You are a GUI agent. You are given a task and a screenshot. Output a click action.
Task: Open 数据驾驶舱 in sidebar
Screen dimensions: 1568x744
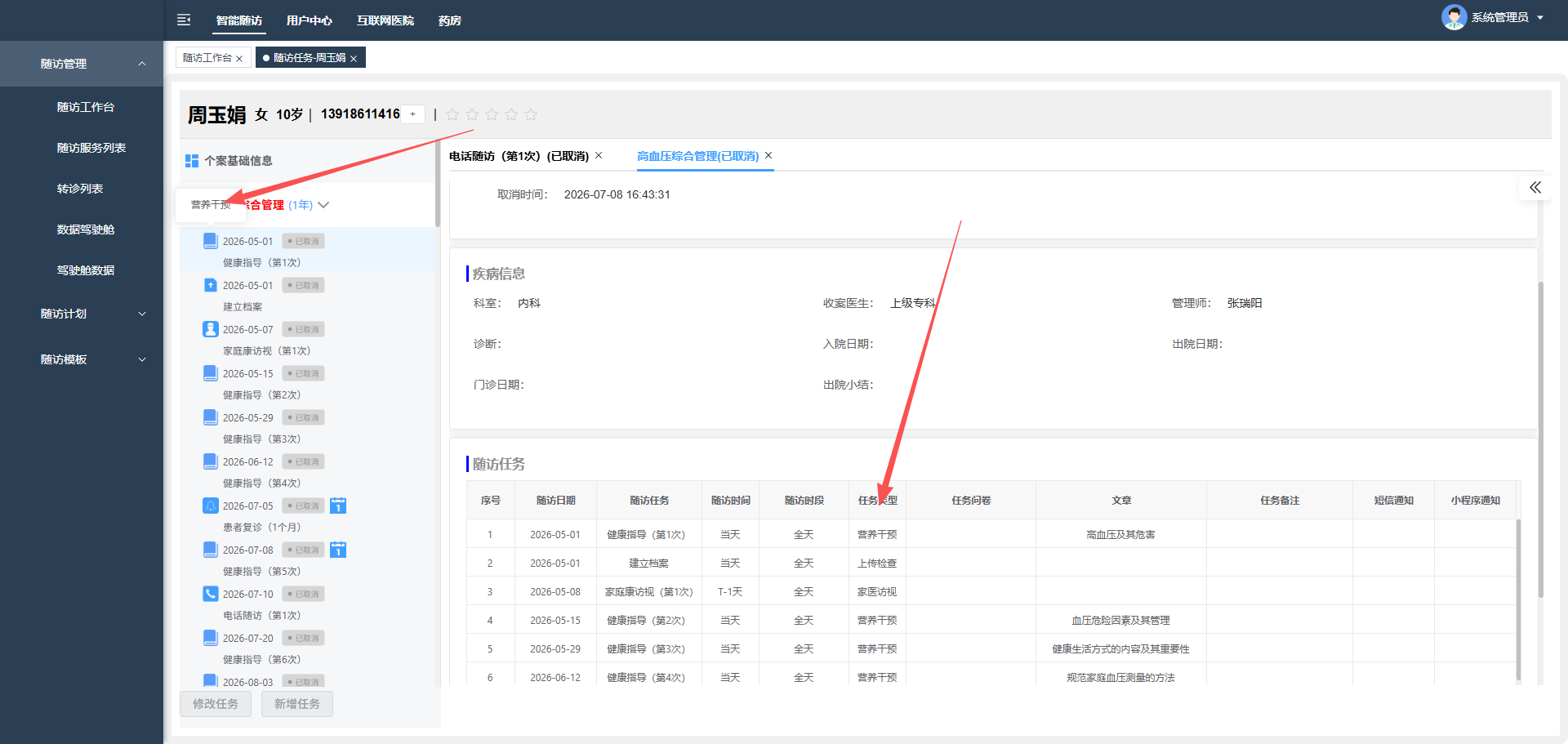86,229
